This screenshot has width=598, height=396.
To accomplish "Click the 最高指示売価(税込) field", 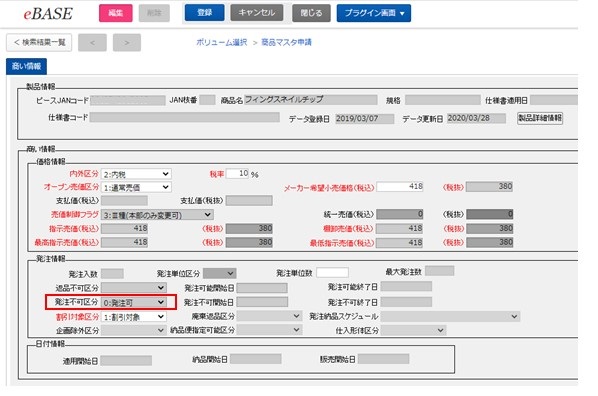I will 124,242.
